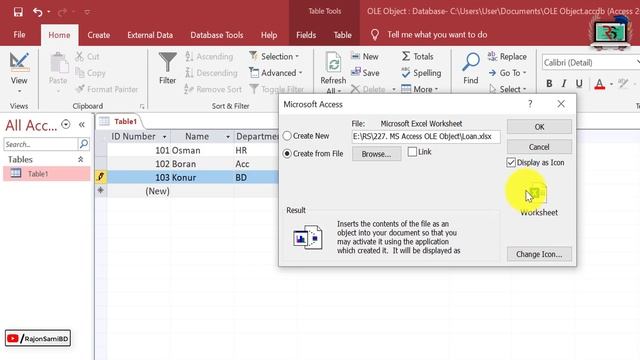The image size is (640, 360).
Task: Open the font name Calibri combo box
Action: 590,62
